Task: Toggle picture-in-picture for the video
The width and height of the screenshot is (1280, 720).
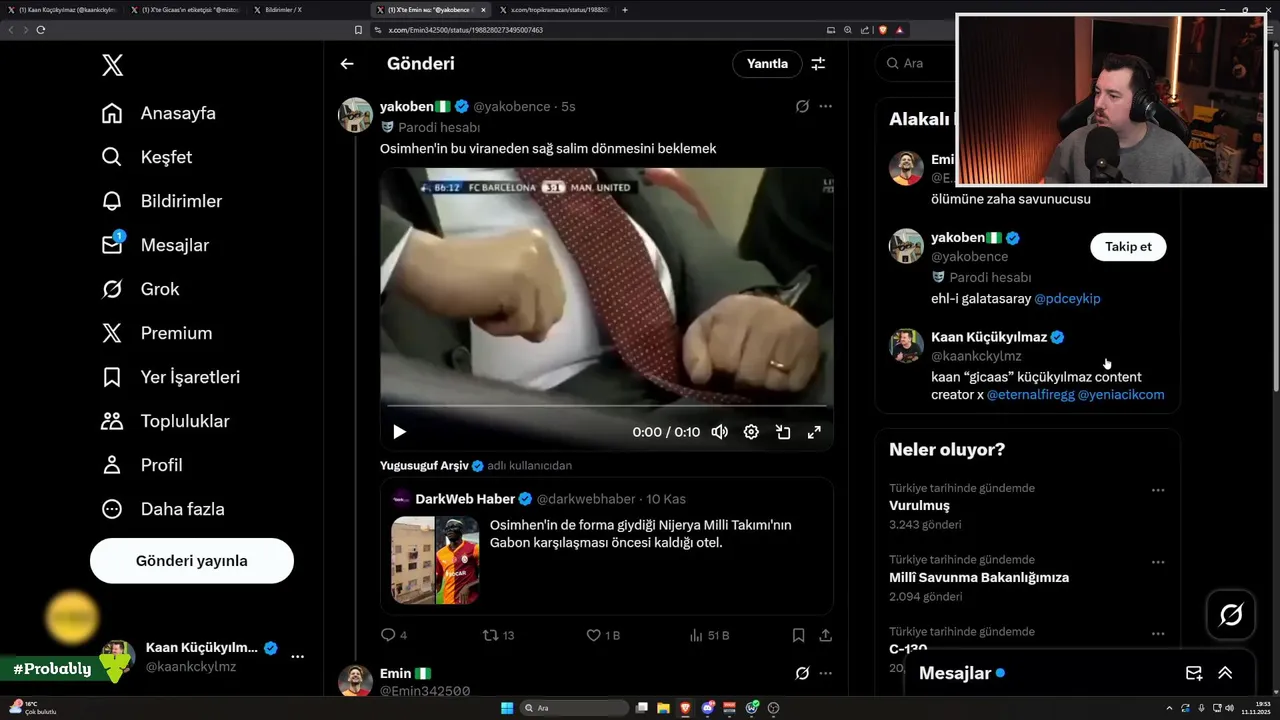Action: (783, 432)
